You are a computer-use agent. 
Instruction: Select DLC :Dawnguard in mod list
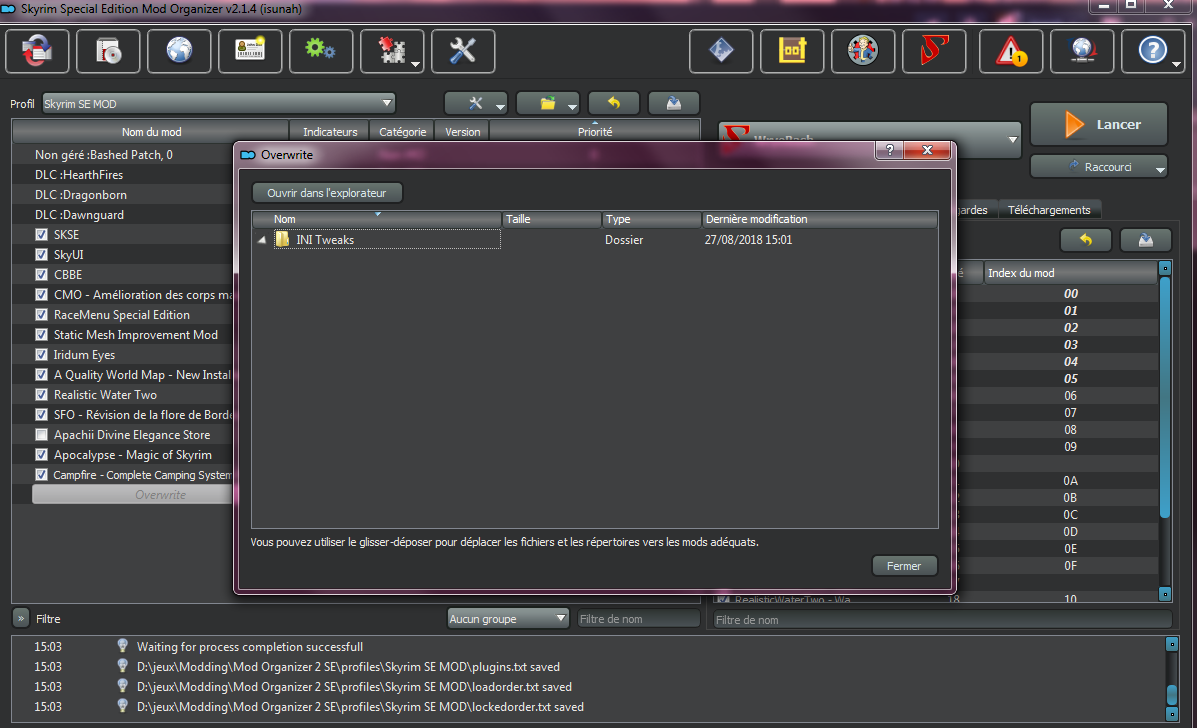[x=124, y=214]
